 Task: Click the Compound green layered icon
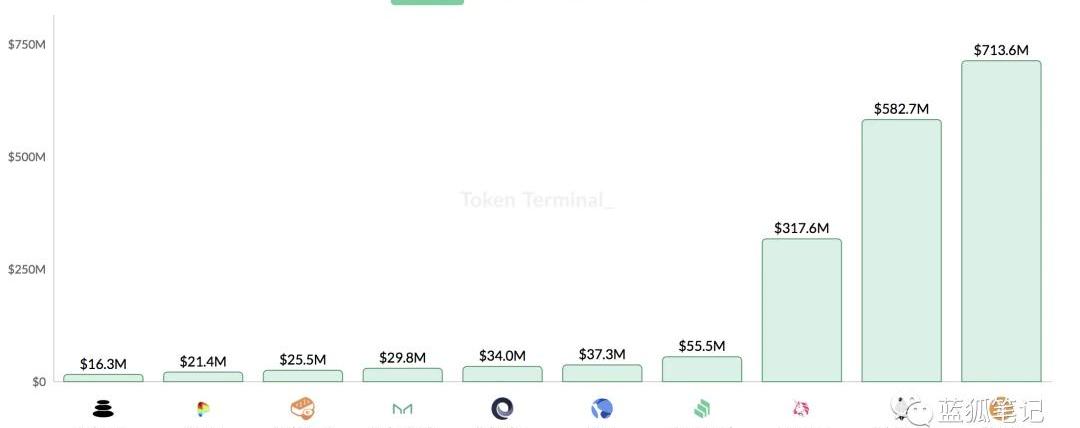(x=702, y=409)
